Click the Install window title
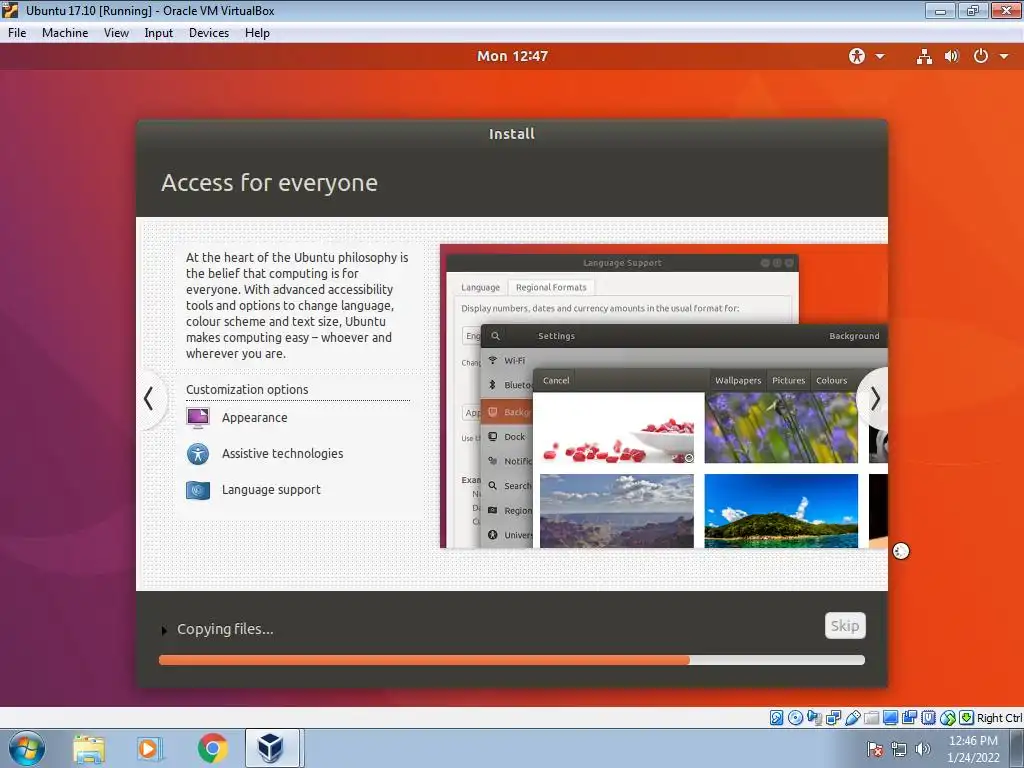This screenshot has width=1024, height=768. click(512, 134)
